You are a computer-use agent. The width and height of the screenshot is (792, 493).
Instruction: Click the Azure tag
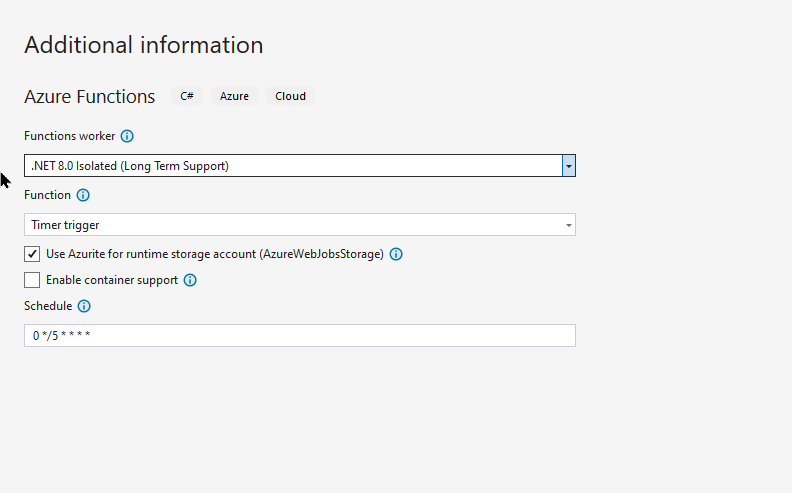[234, 96]
